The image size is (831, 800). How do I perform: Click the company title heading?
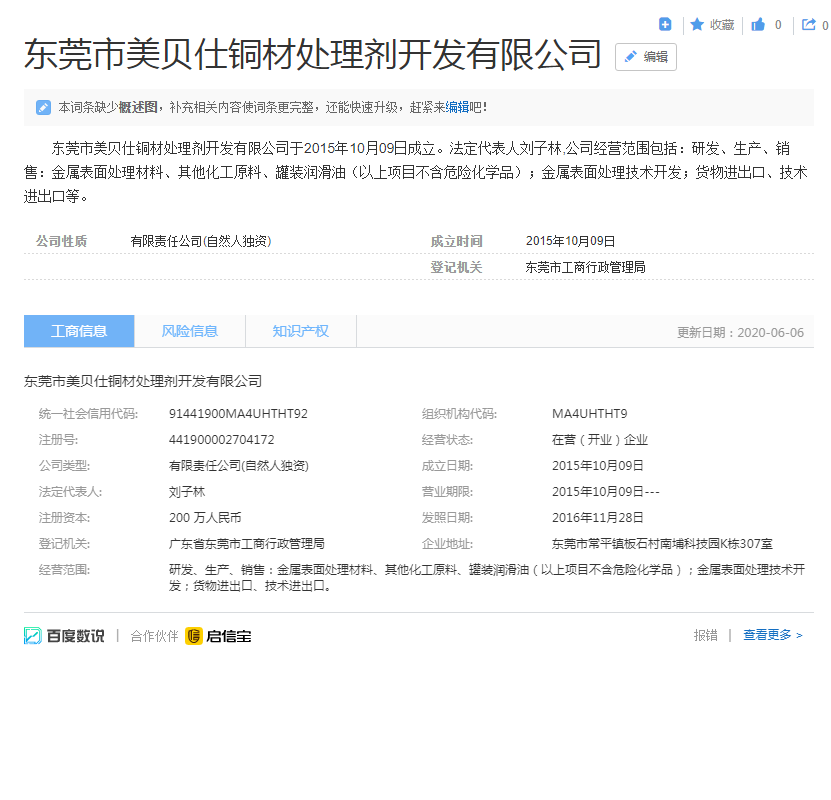312,56
